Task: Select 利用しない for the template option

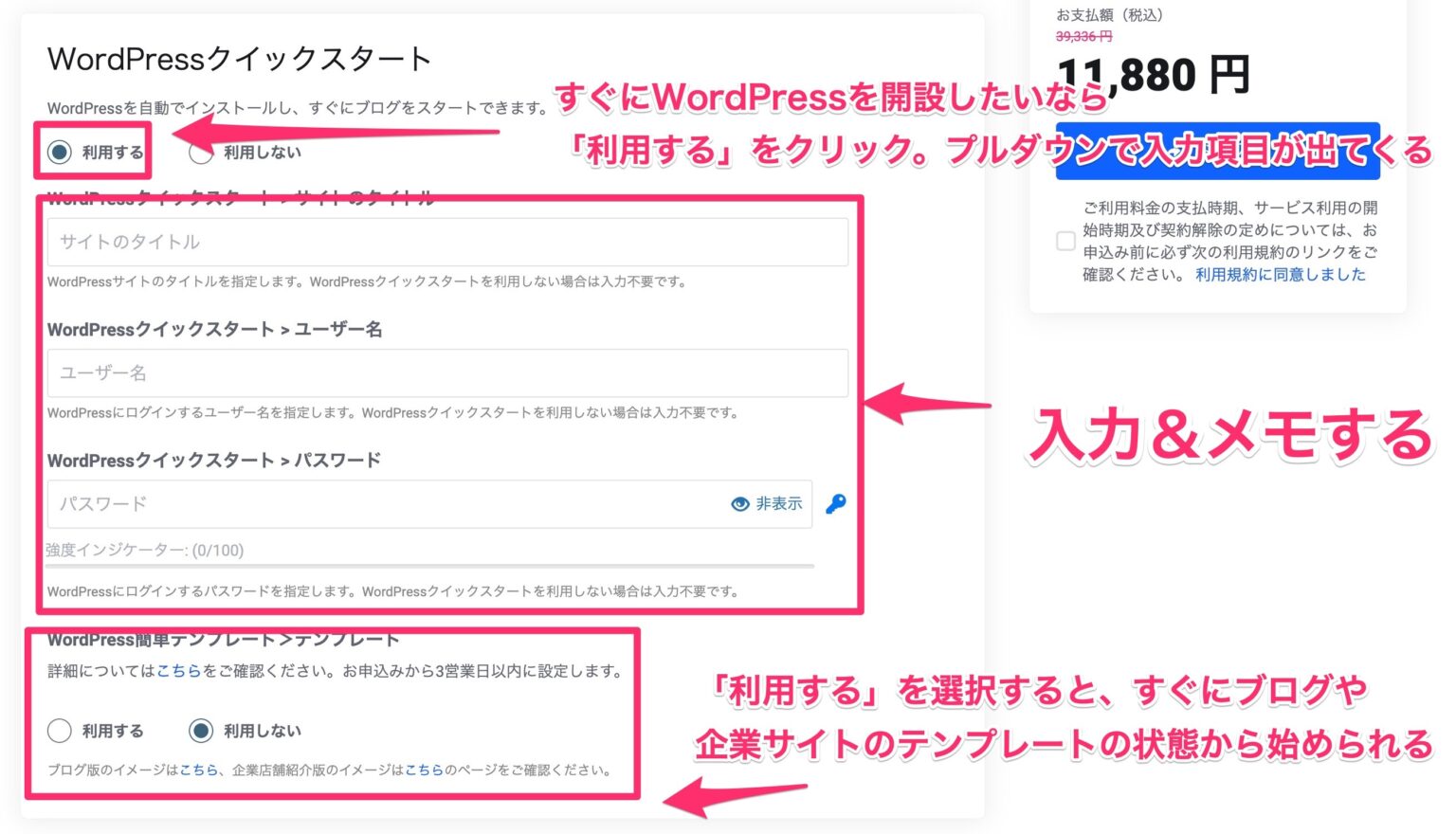Action: [x=201, y=731]
